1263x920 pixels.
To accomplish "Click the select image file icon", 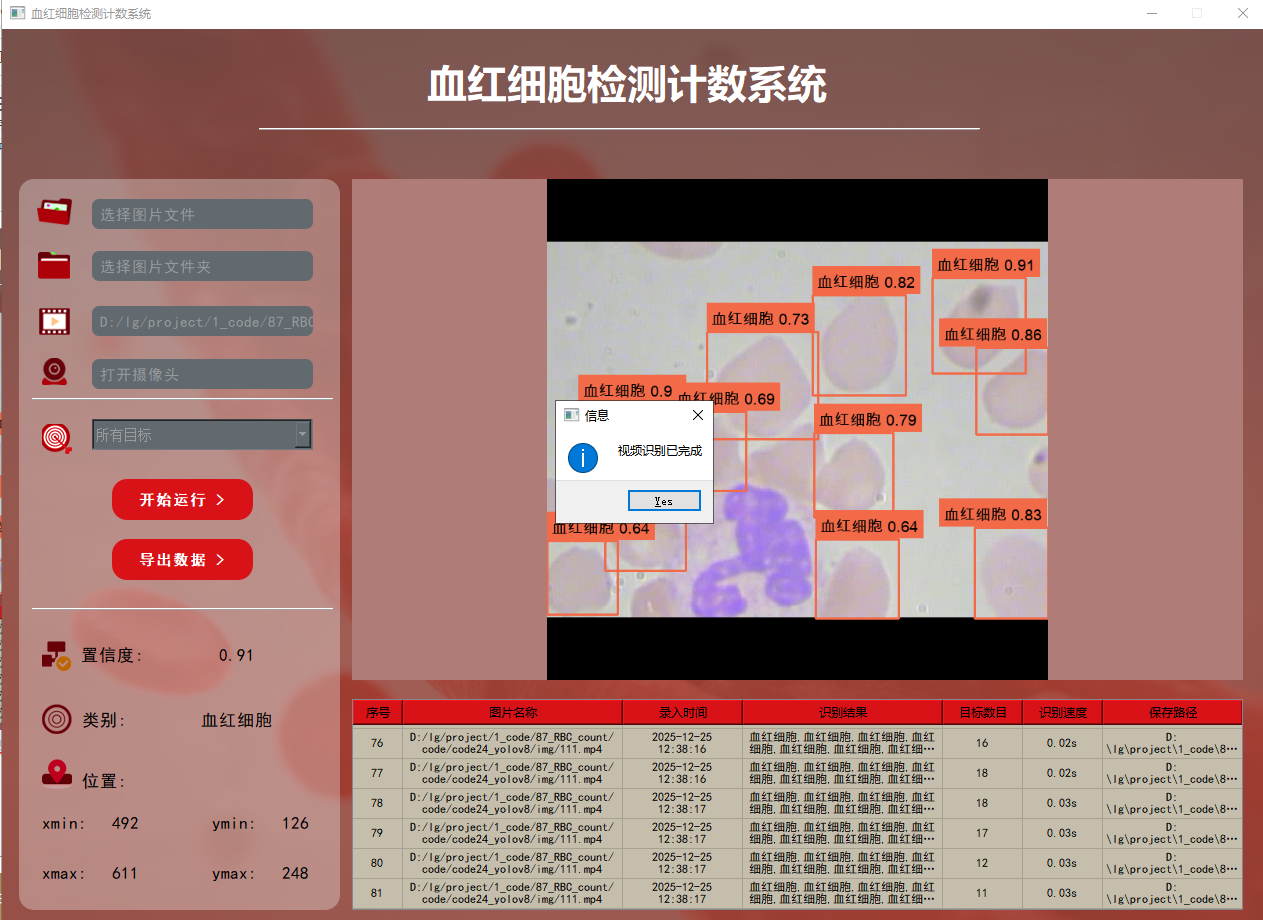I will [55, 211].
